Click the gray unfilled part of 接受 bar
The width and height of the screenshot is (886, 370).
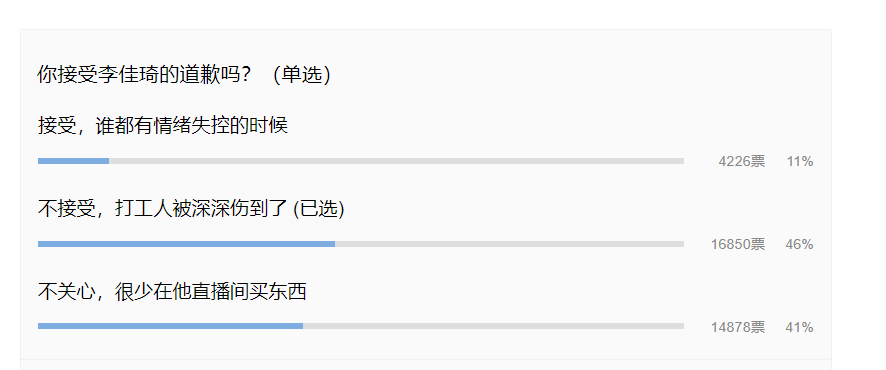[397, 161]
